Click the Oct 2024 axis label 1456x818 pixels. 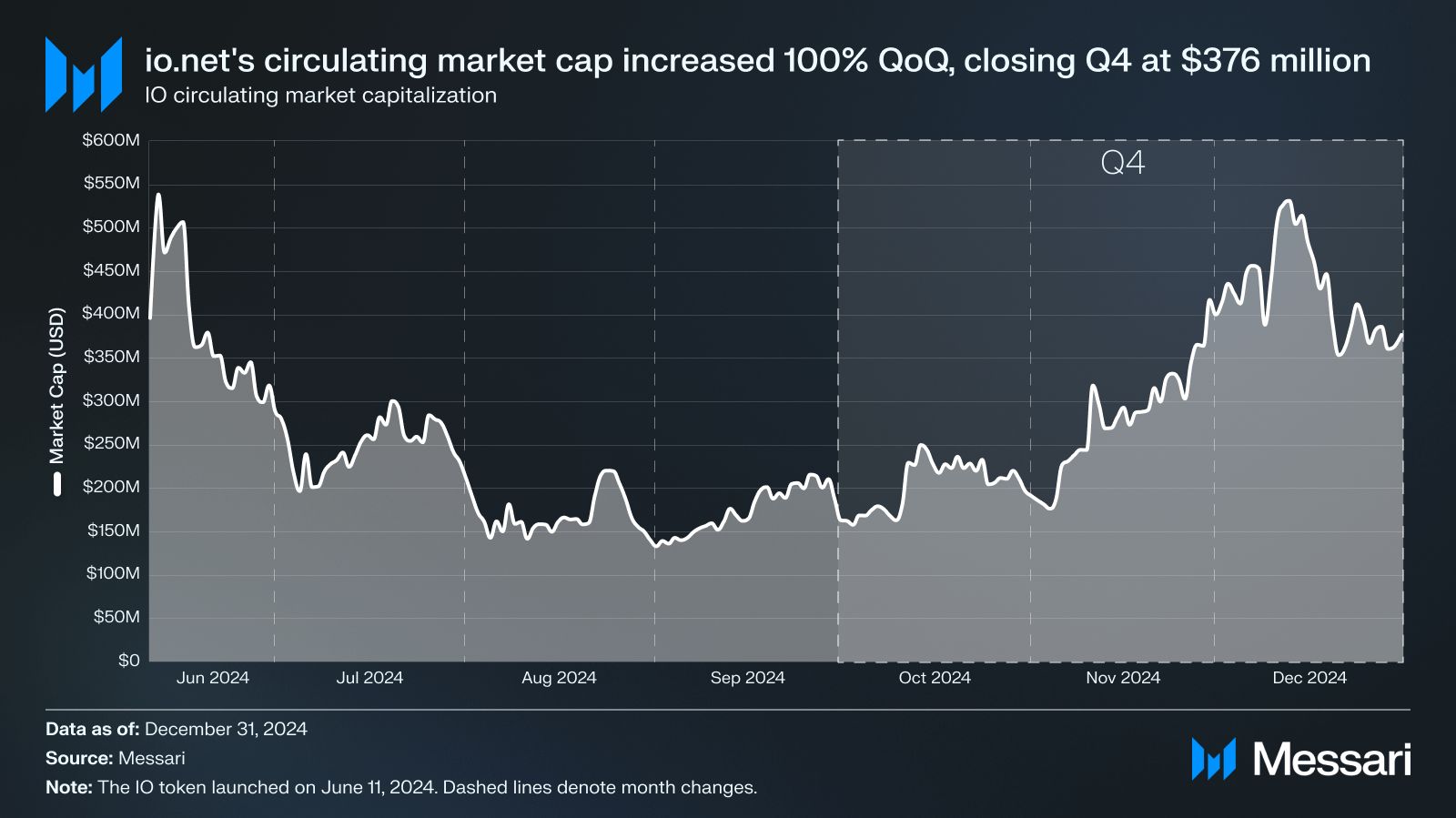coord(935,678)
